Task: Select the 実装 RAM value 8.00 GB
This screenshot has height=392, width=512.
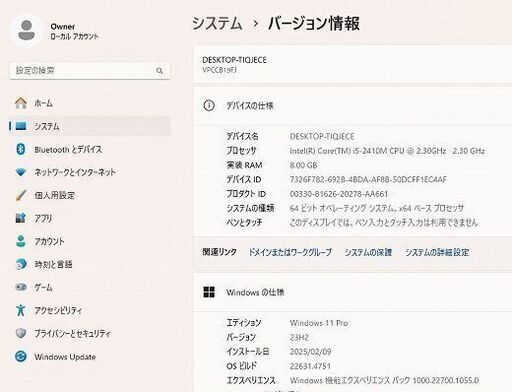Action: 303,165
